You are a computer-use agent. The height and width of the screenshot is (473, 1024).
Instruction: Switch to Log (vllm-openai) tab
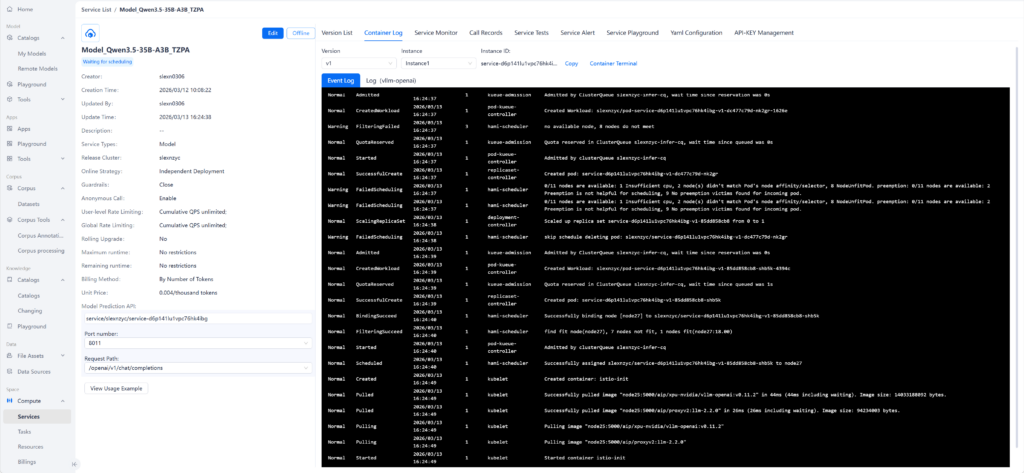390,80
